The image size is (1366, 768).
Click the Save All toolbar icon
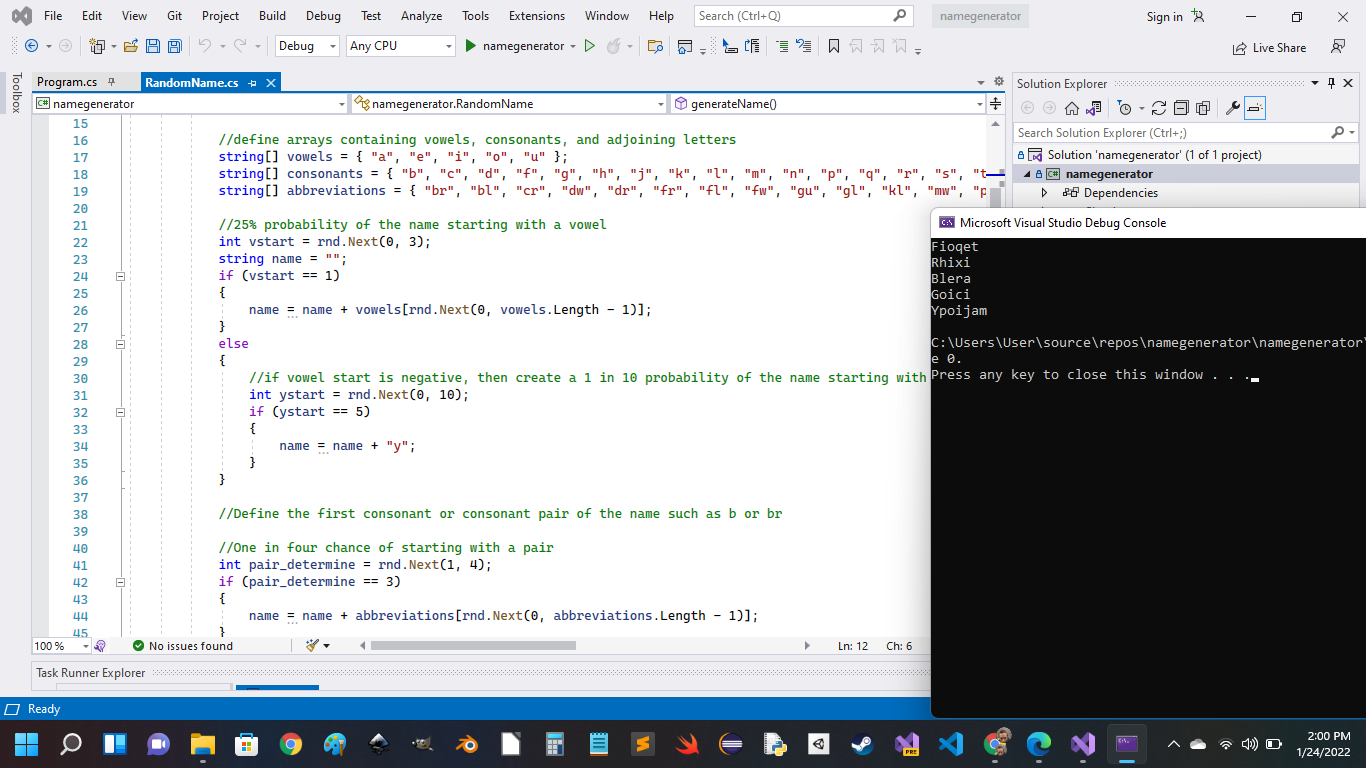(x=175, y=46)
